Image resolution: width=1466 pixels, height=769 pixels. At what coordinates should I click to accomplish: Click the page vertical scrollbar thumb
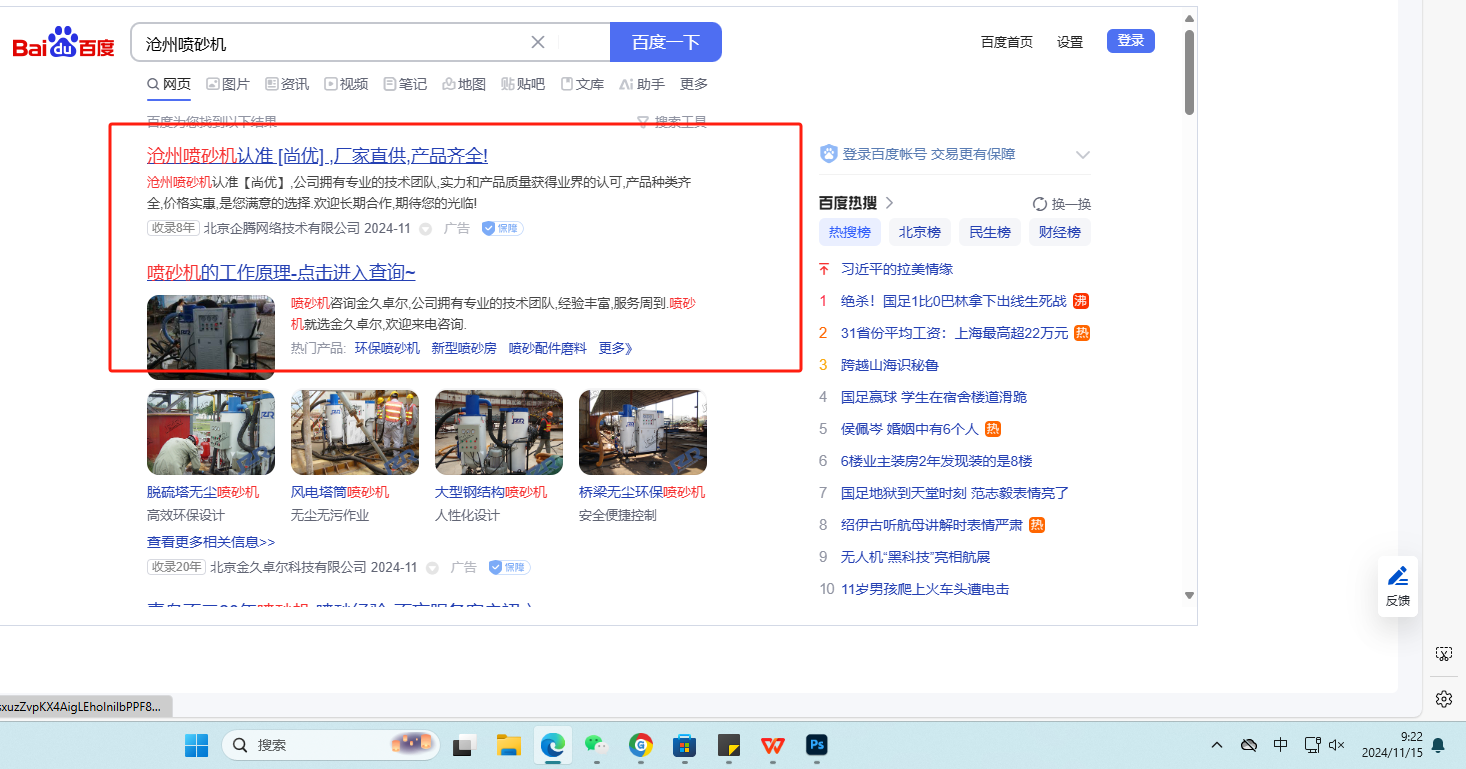(x=1189, y=72)
